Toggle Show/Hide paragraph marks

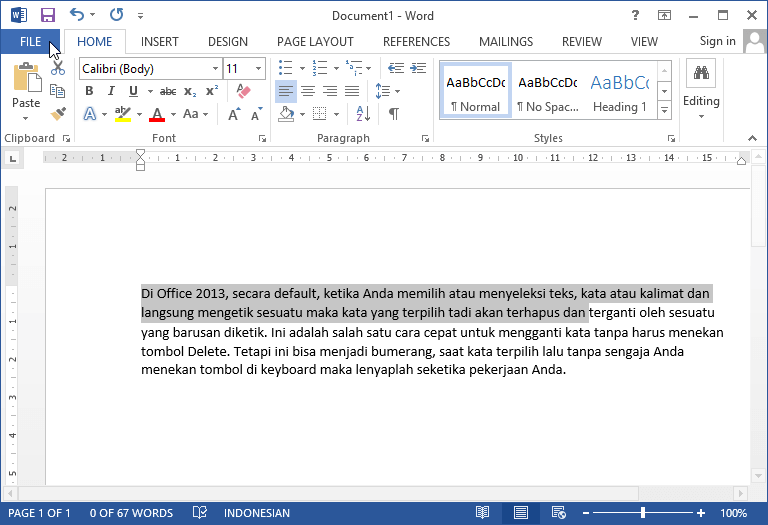point(394,114)
